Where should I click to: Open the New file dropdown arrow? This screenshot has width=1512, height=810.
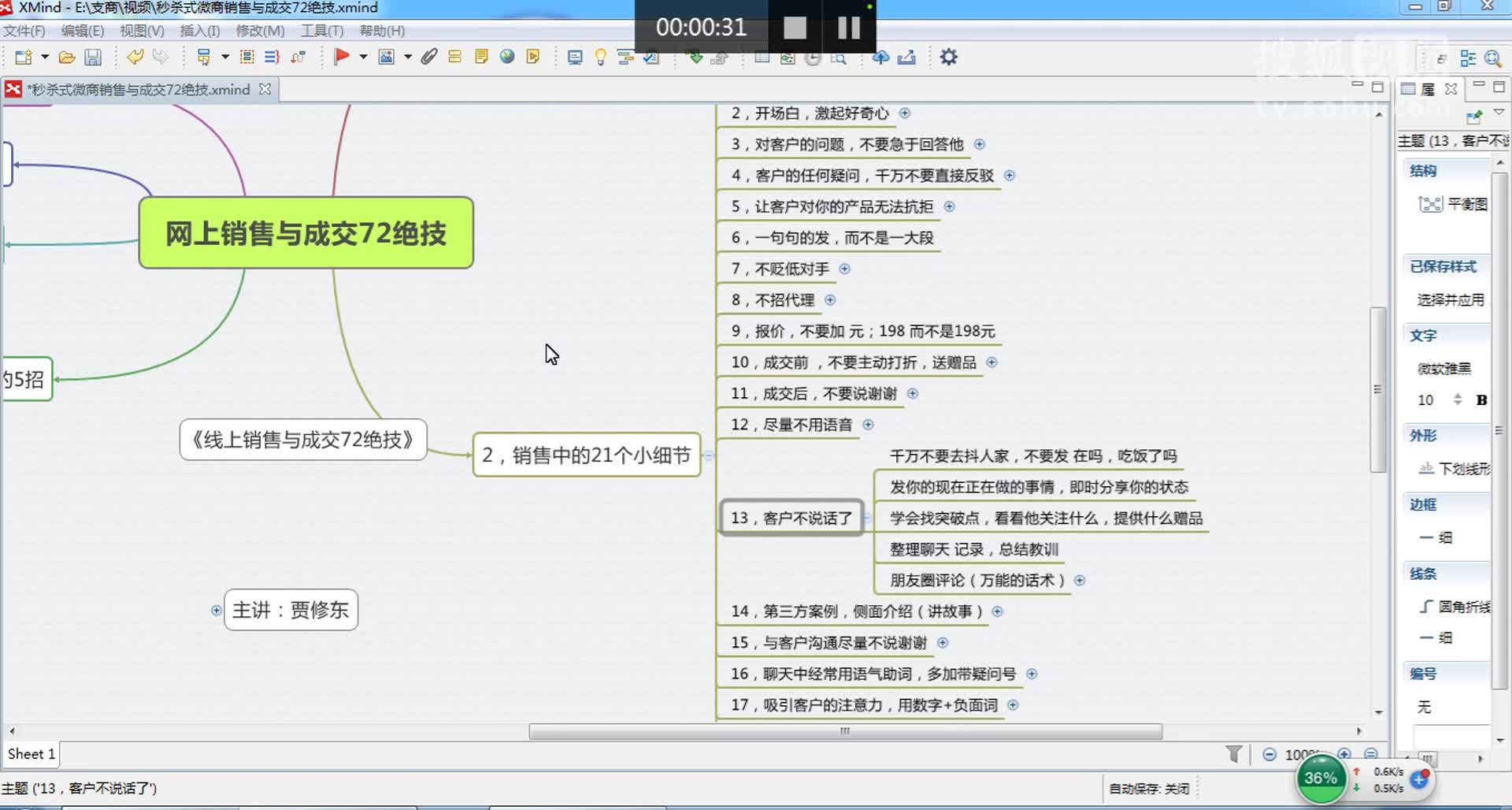coord(44,57)
